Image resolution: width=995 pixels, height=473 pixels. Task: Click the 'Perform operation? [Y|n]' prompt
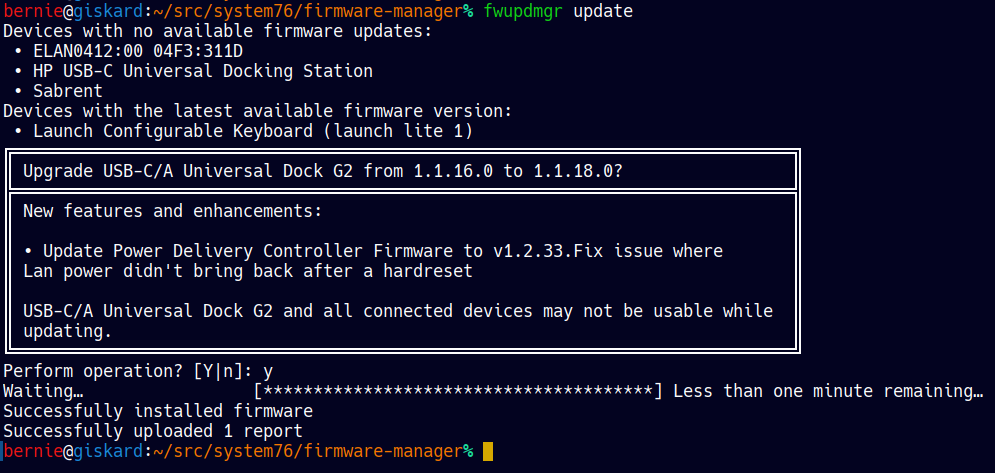click(x=128, y=371)
